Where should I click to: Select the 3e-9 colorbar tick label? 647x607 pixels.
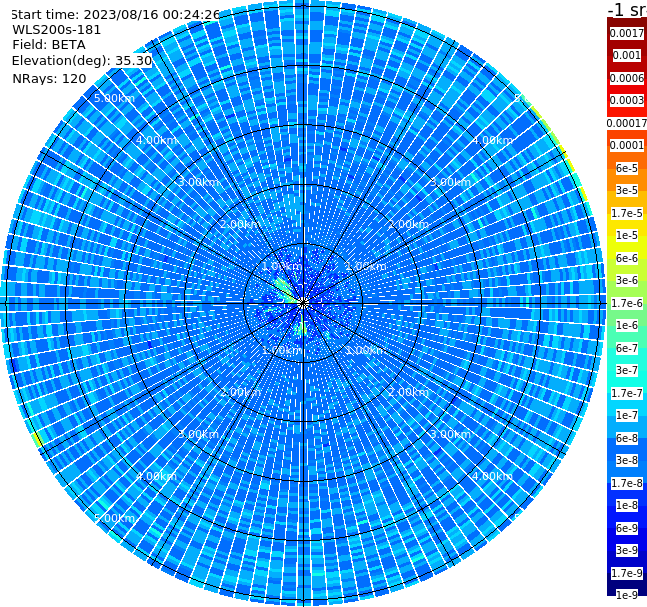[x=627, y=550]
